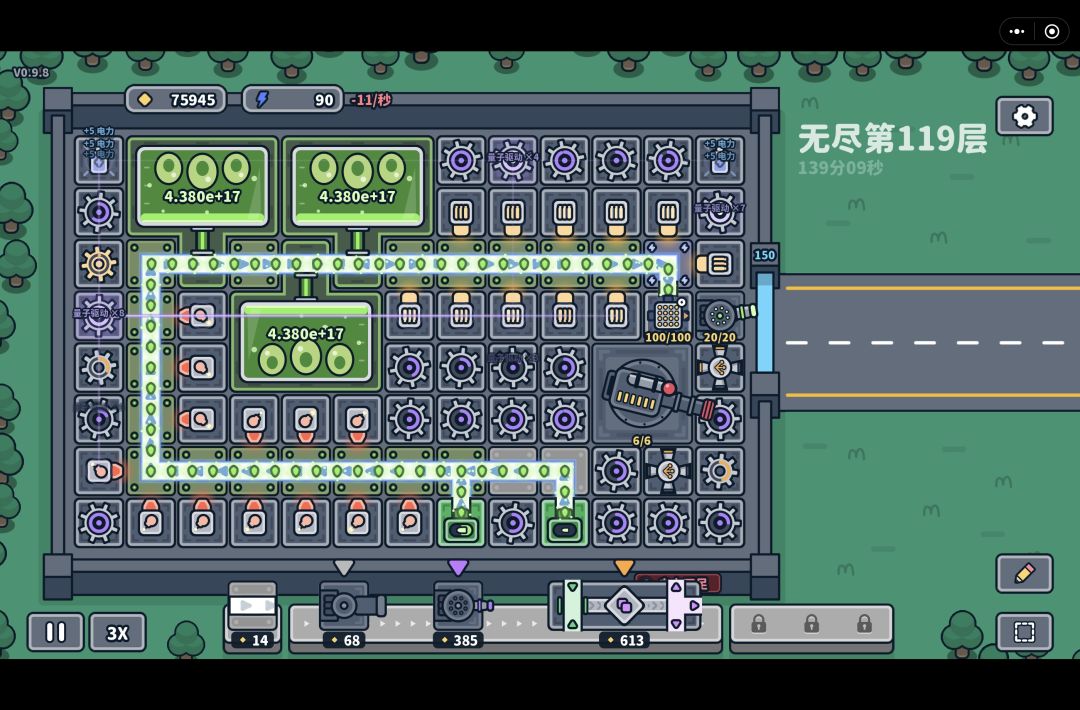Click the orange triangle marker above the shop
This screenshot has height=710, width=1080.
tap(624, 567)
